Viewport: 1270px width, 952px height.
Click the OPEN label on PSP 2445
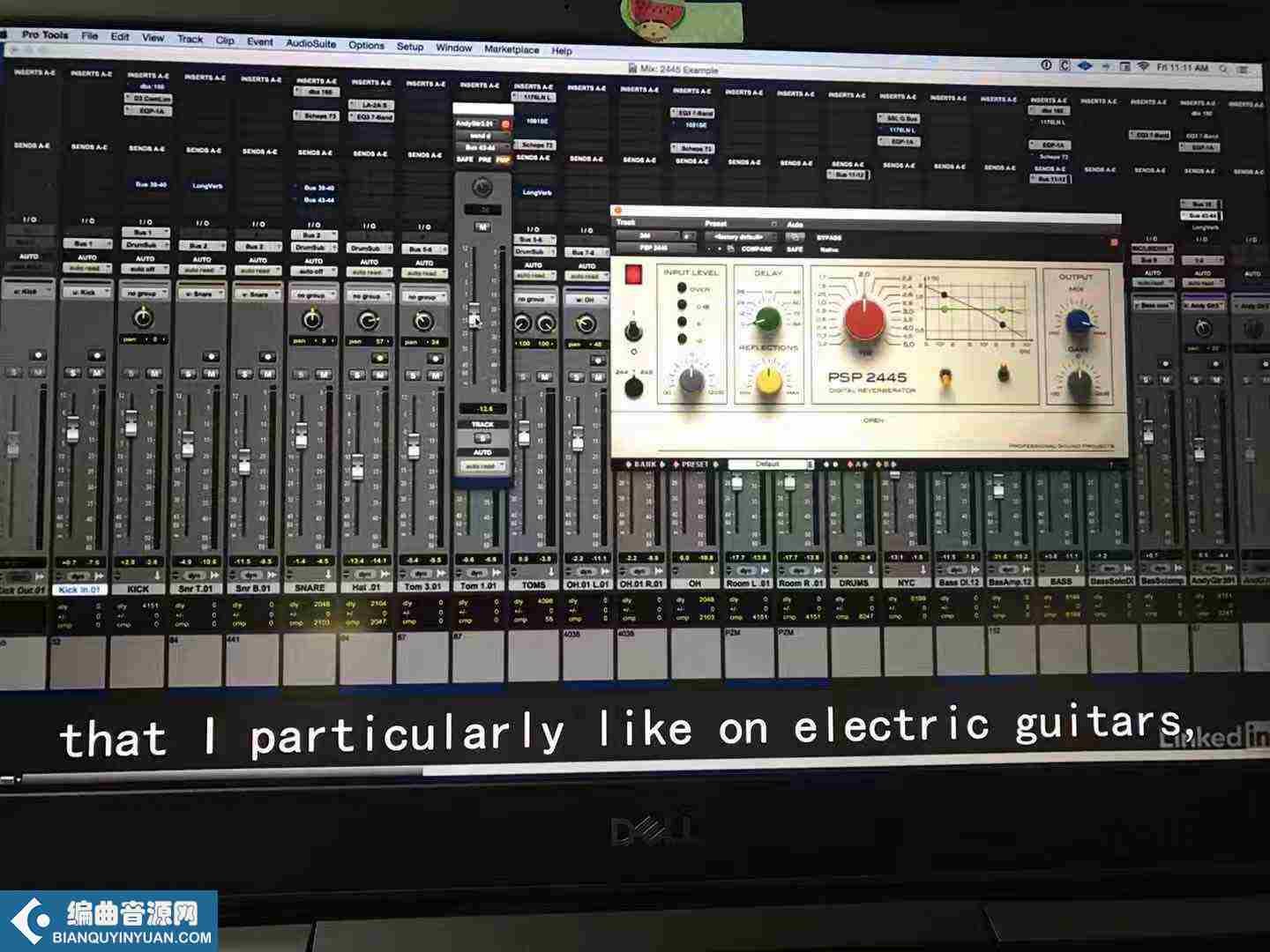pyautogui.click(x=873, y=420)
